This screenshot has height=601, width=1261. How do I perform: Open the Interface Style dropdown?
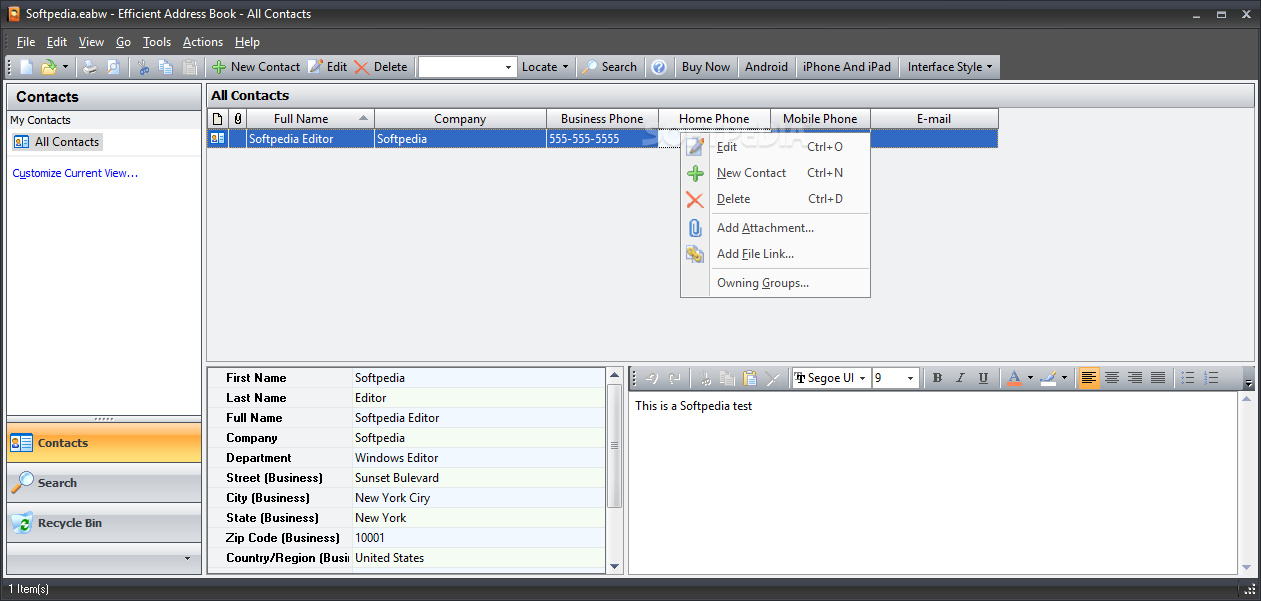pos(950,67)
